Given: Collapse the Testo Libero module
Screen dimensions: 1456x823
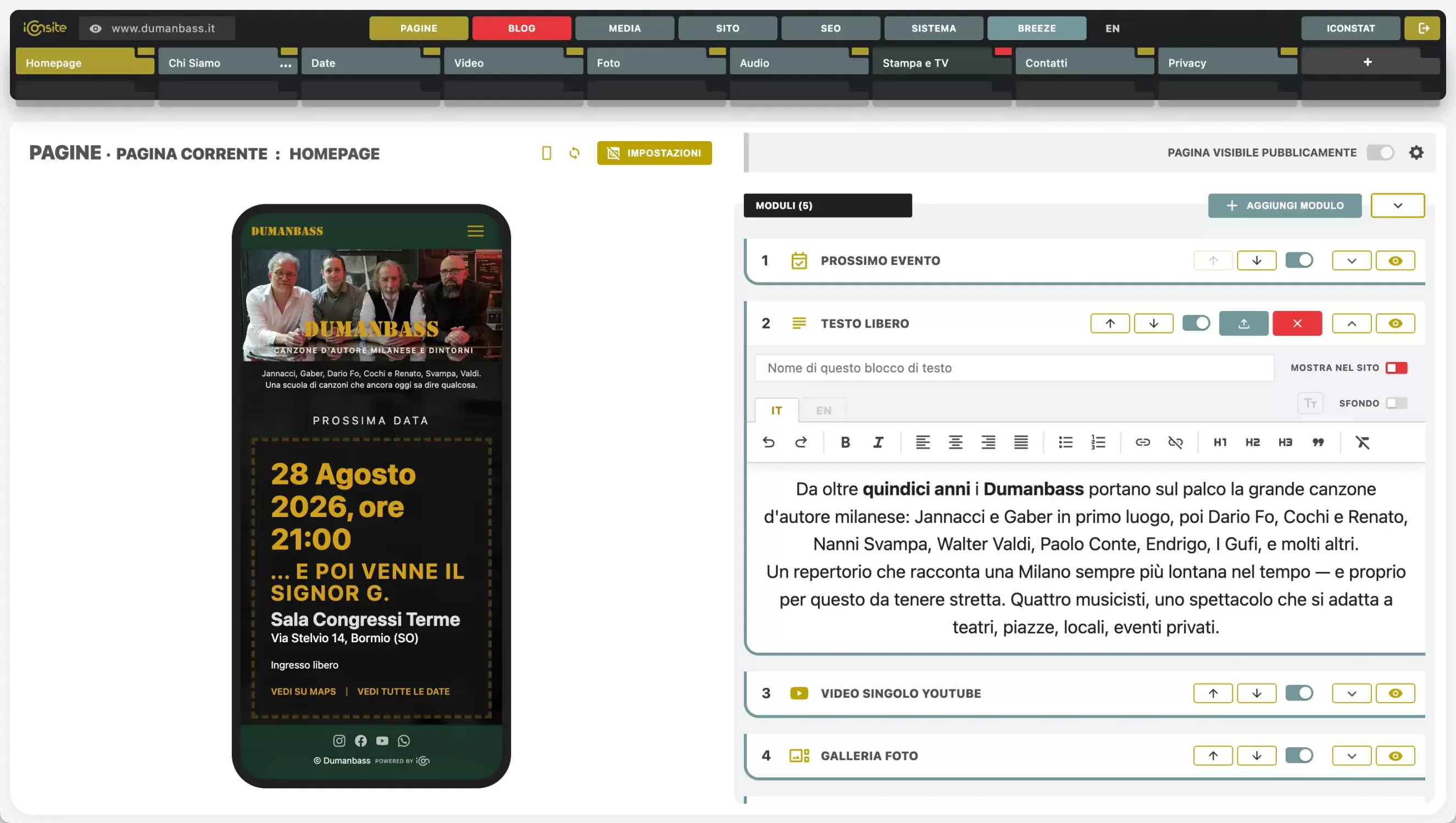Looking at the screenshot, I should 1352,323.
